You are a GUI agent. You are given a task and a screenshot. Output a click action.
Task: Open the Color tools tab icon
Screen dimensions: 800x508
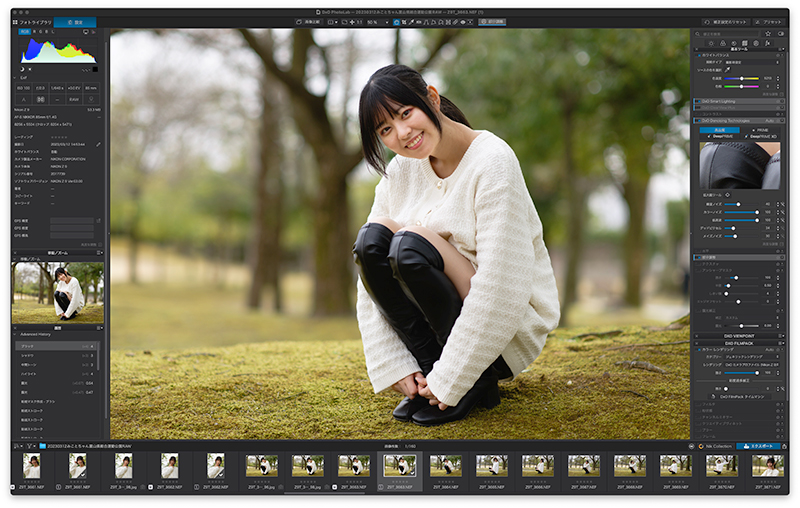tap(723, 43)
